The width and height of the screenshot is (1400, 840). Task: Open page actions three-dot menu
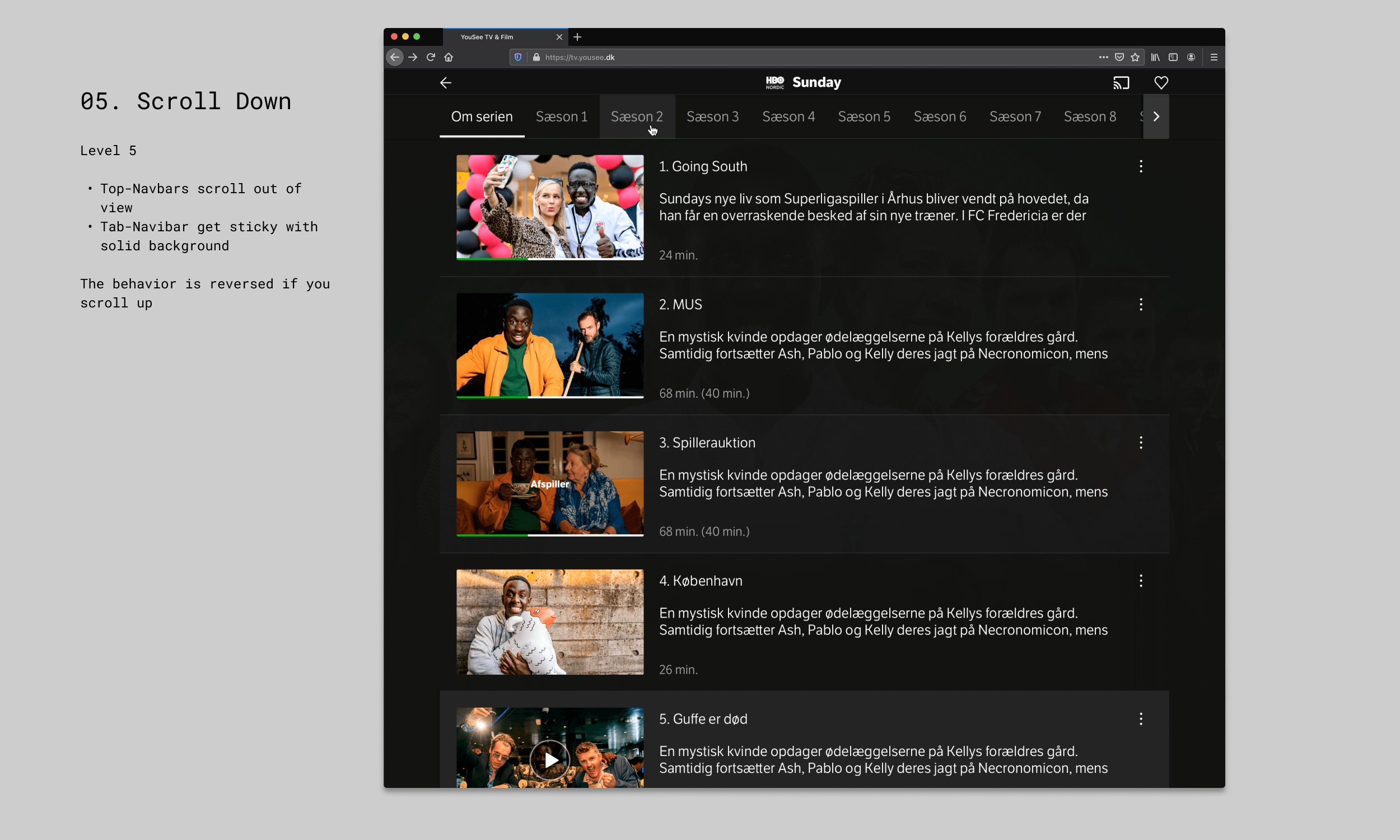coord(1103,57)
